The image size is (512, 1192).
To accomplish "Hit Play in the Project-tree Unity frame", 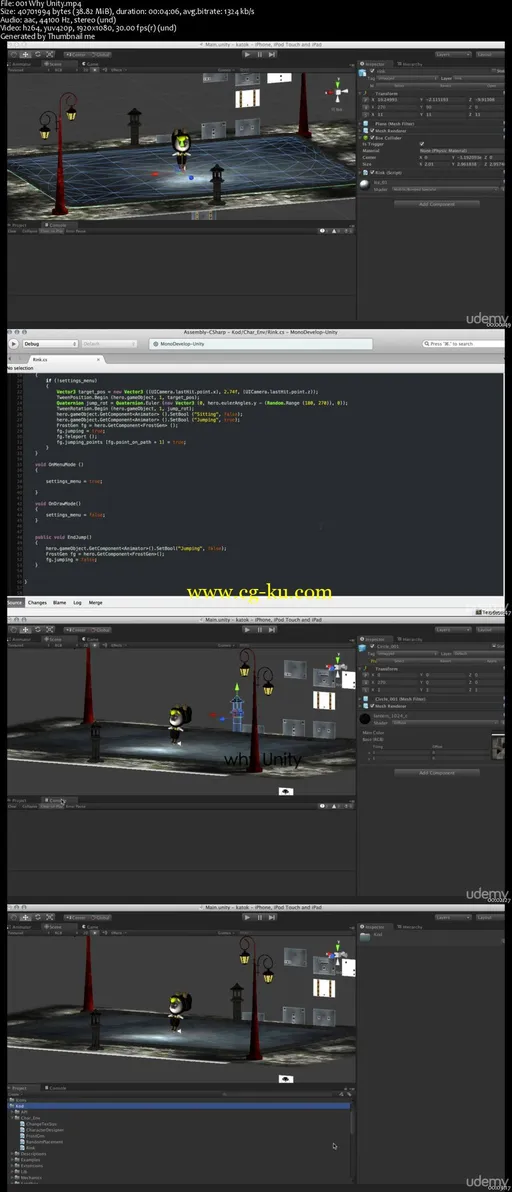I will pos(247,918).
